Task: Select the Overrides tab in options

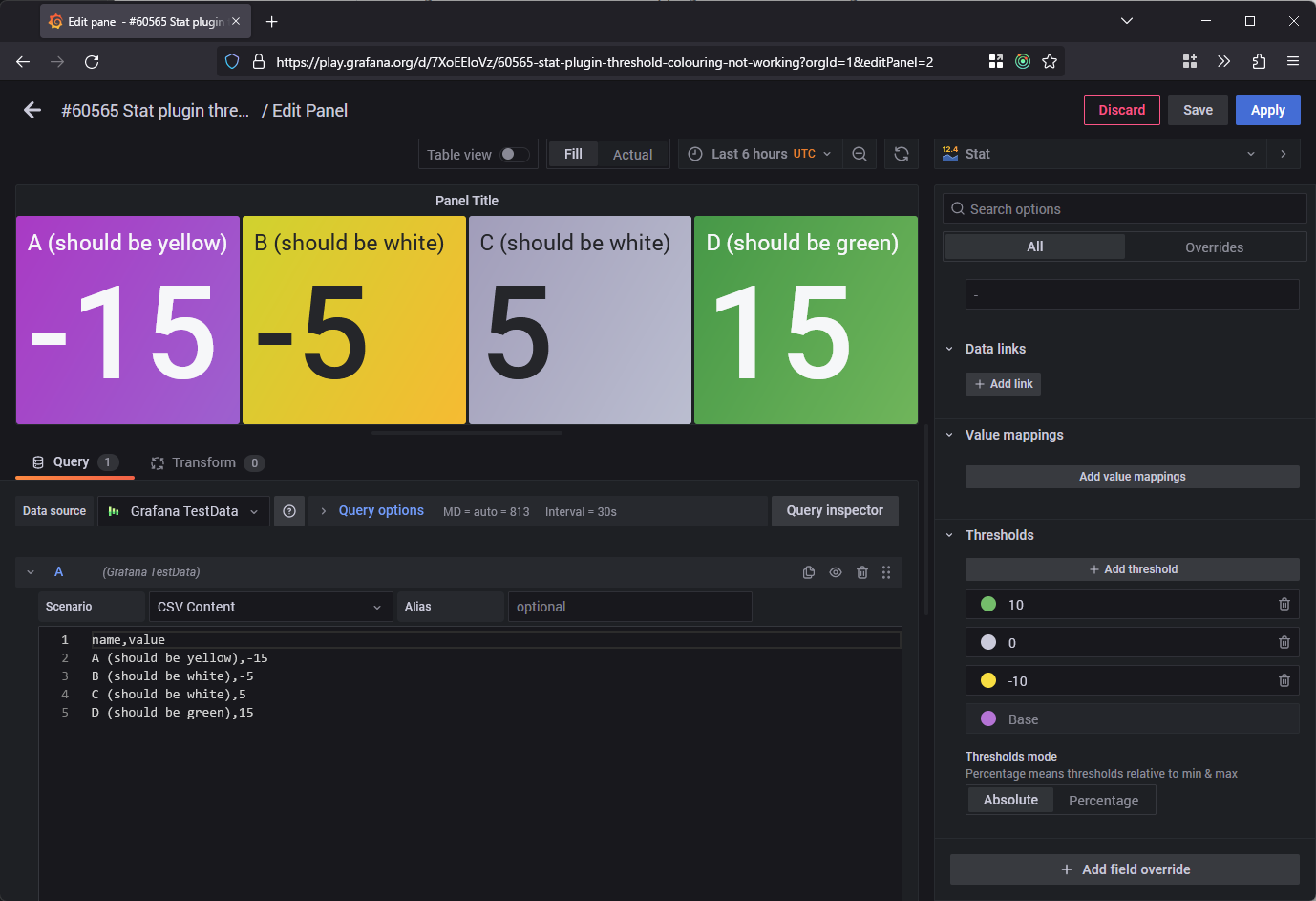Action: click(x=1215, y=247)
